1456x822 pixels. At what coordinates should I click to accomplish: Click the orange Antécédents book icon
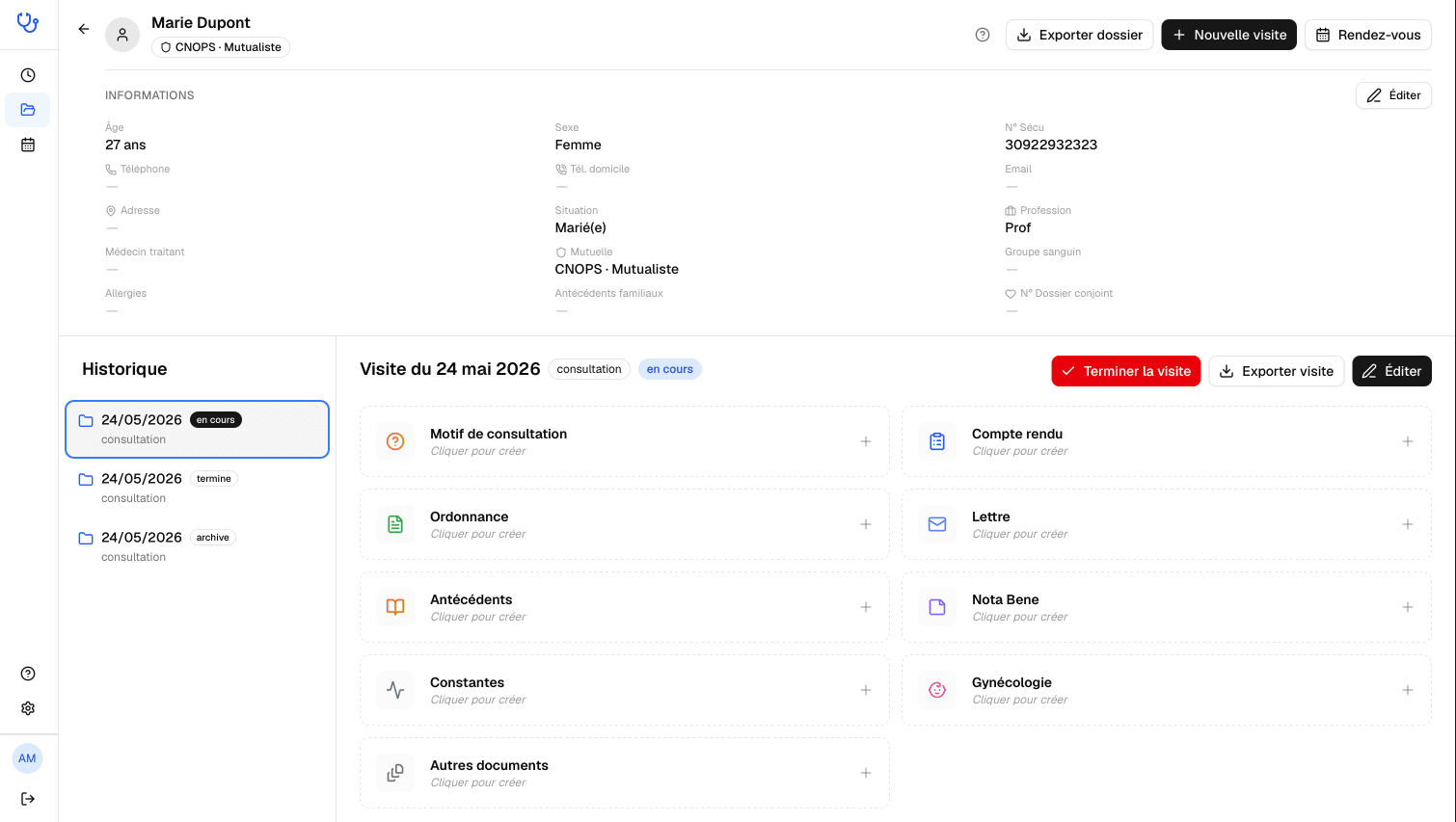pyautogui.click(x=395, y=607)
